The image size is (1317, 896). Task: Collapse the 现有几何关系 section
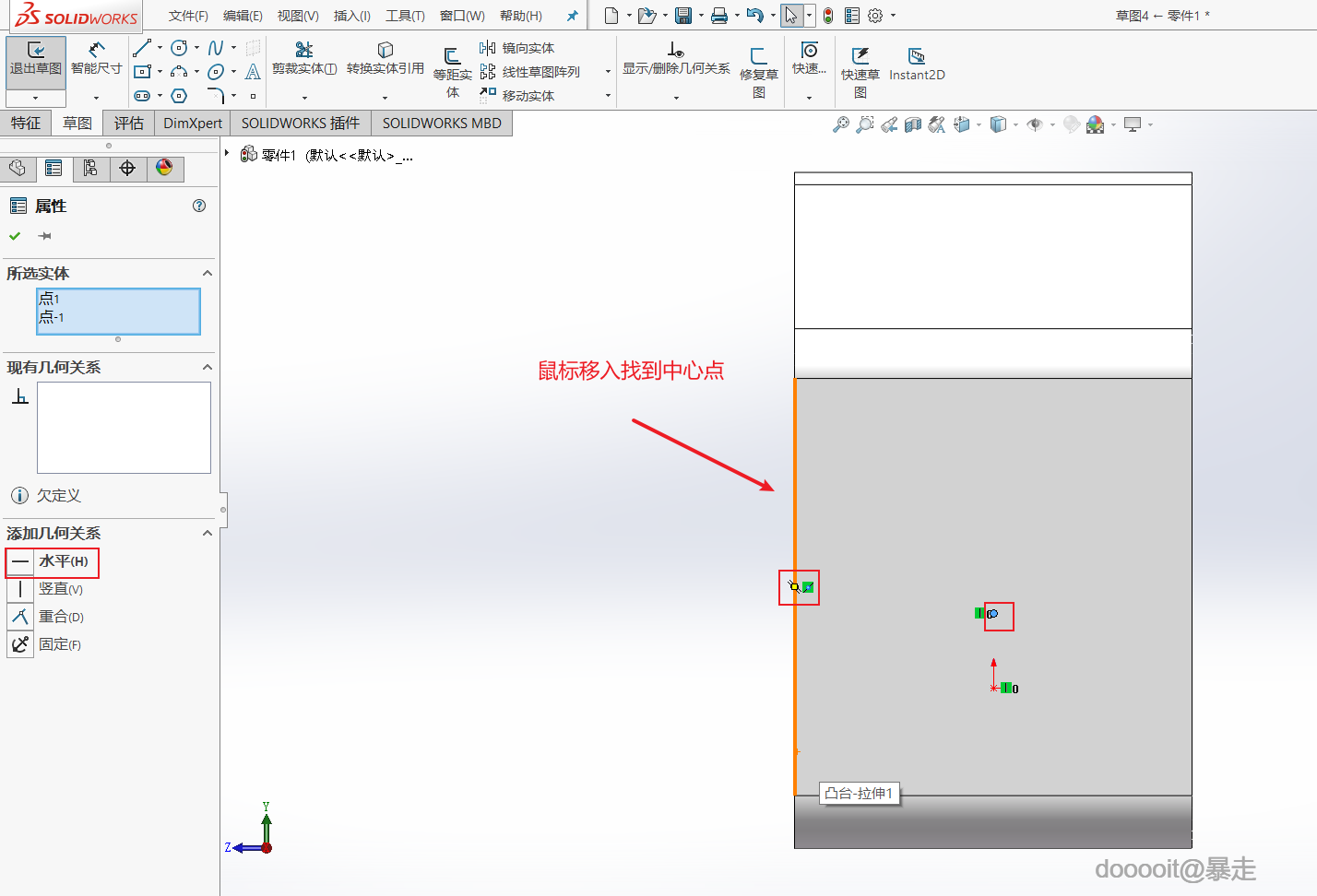tap(208, 368)
